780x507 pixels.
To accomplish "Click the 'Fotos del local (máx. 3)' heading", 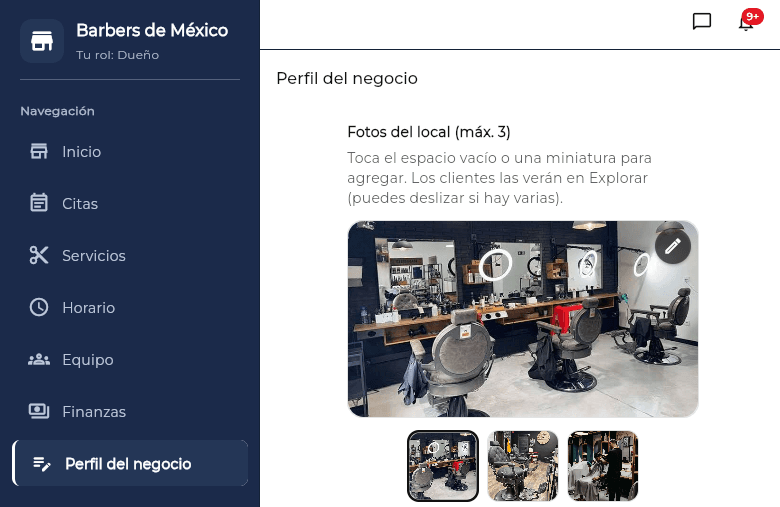I will [x=429, y=132].
